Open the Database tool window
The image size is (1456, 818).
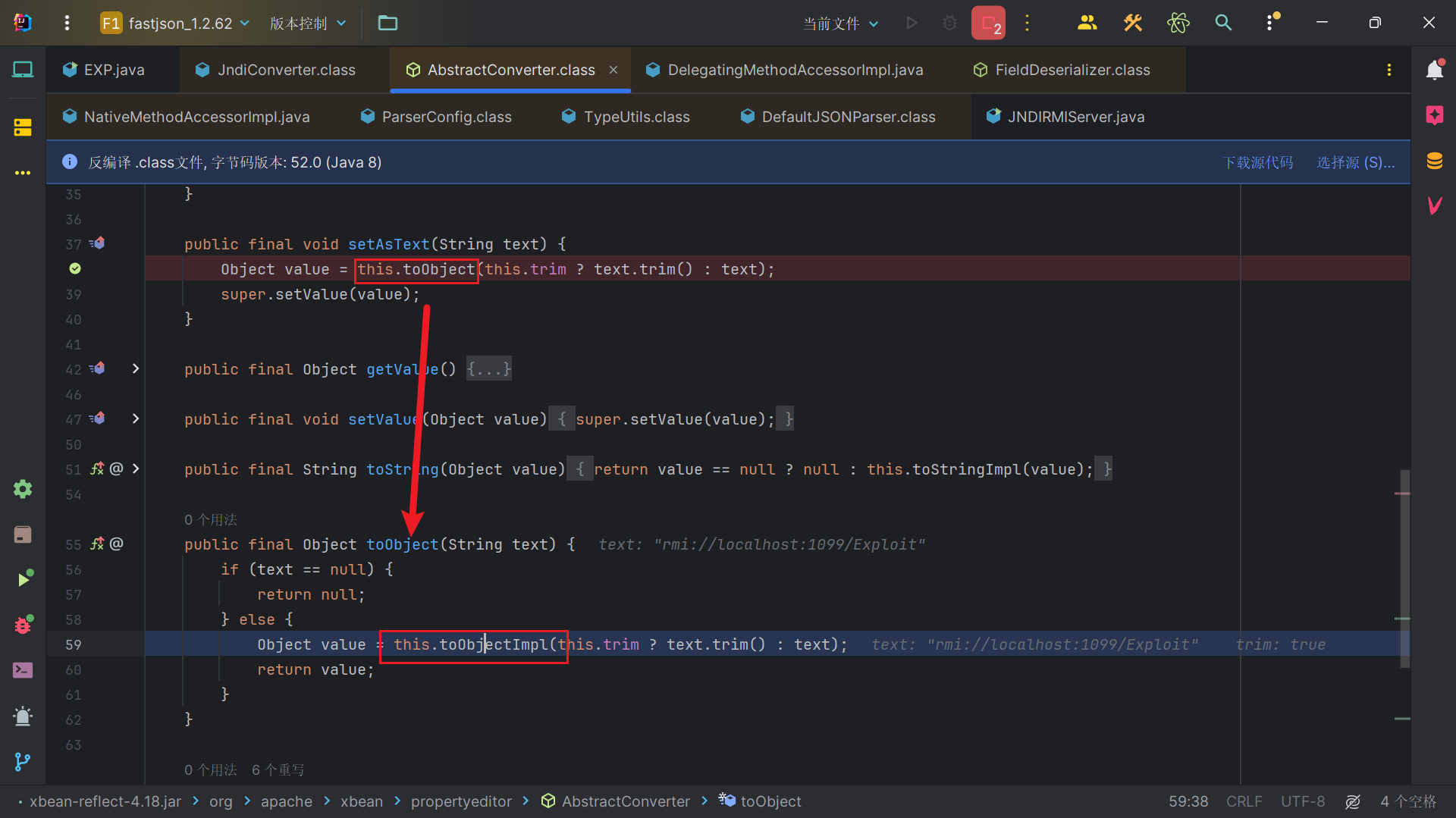pyautogui.click(x=1434, y=161)
